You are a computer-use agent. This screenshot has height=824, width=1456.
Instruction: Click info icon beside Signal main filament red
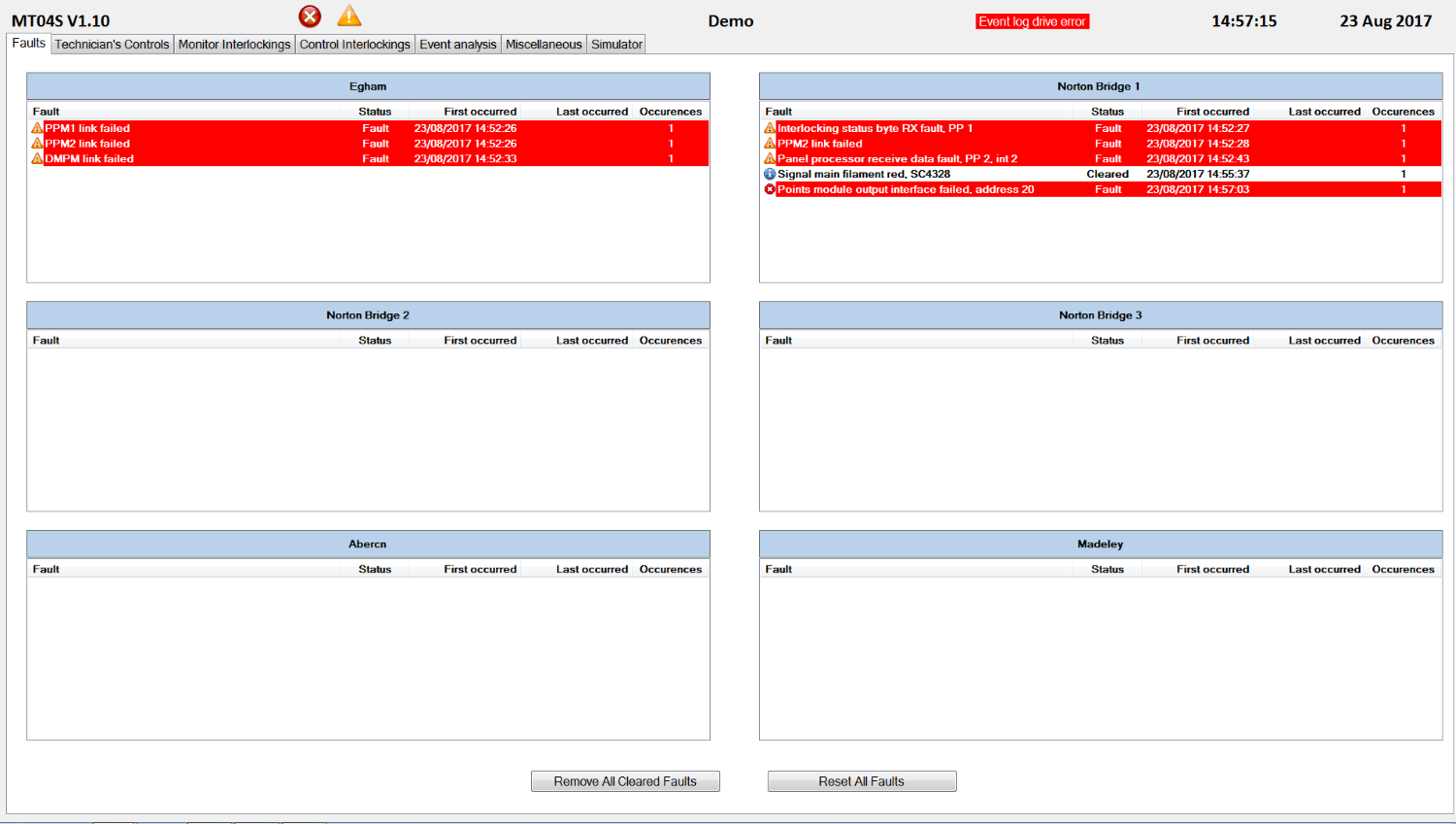point(770,175)
